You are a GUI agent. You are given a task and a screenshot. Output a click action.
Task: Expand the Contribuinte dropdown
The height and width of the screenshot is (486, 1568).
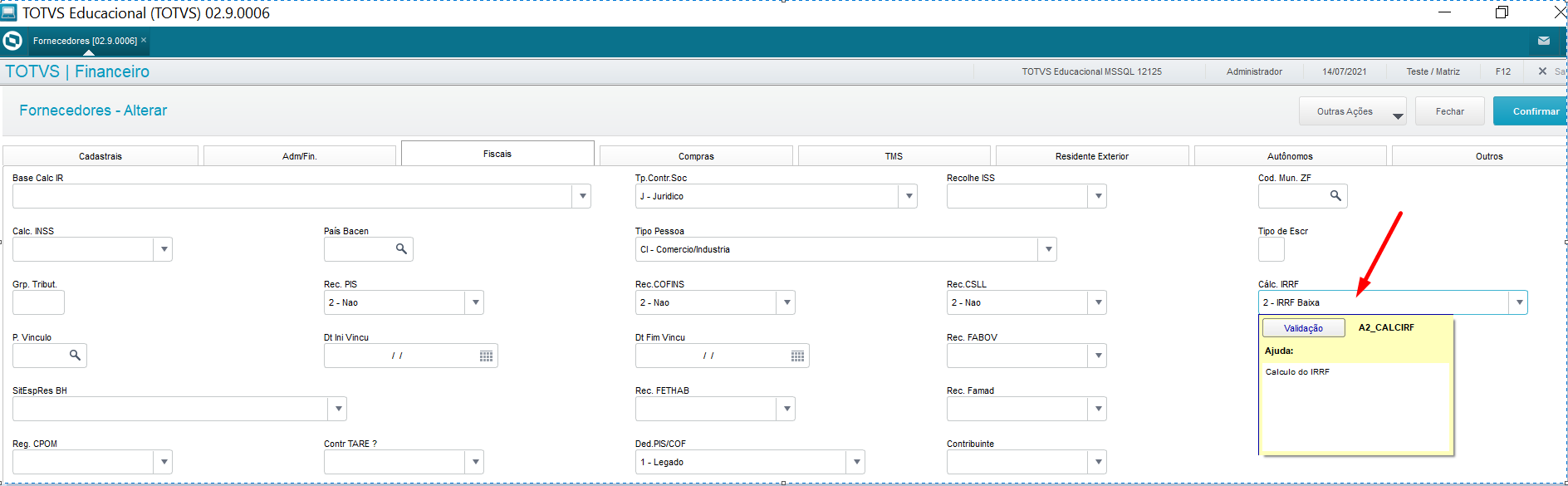point(1098,462)
